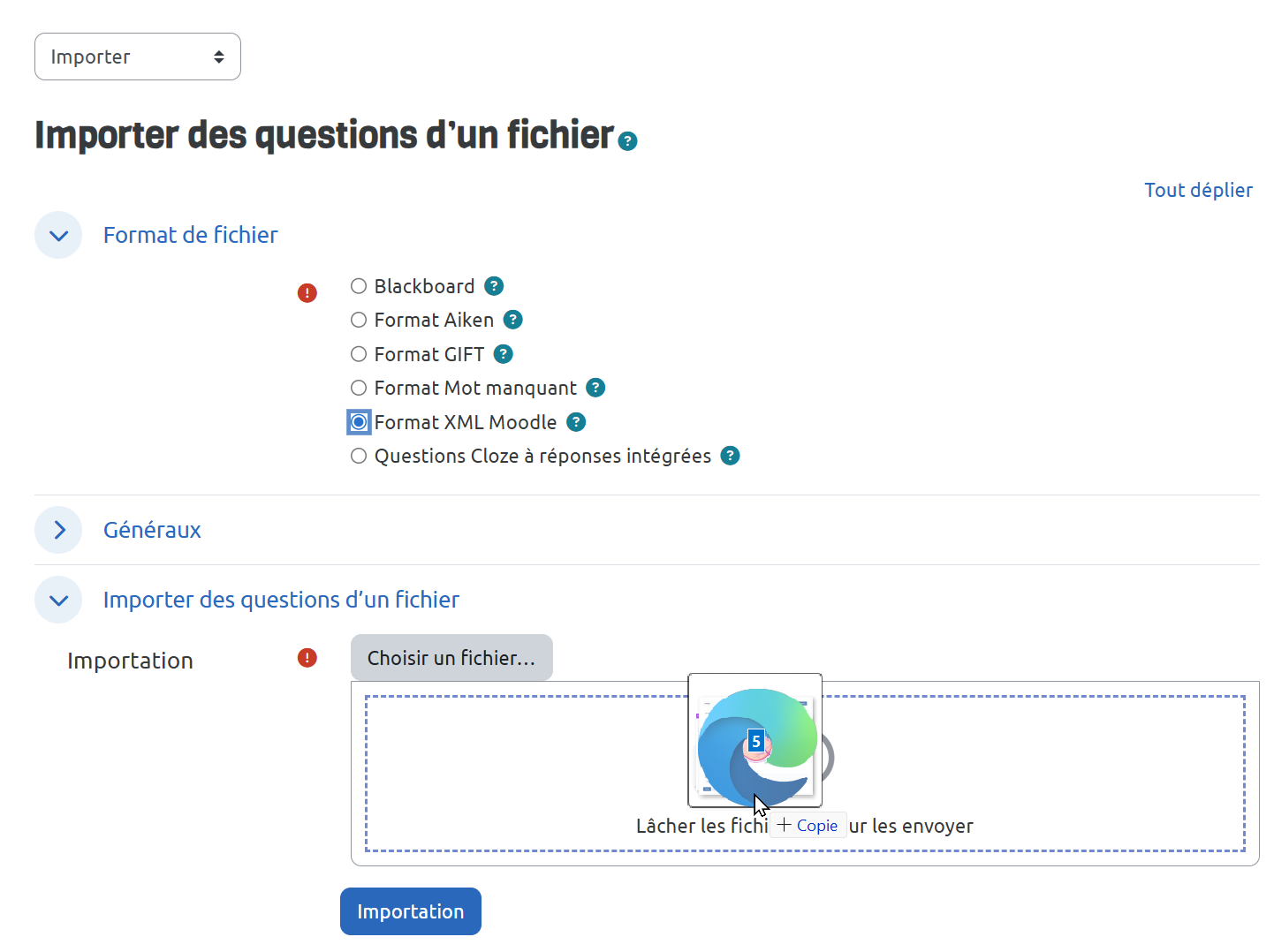Collapse the Importer des questions section chevron

pyautogui.click(x=58, y=600)
